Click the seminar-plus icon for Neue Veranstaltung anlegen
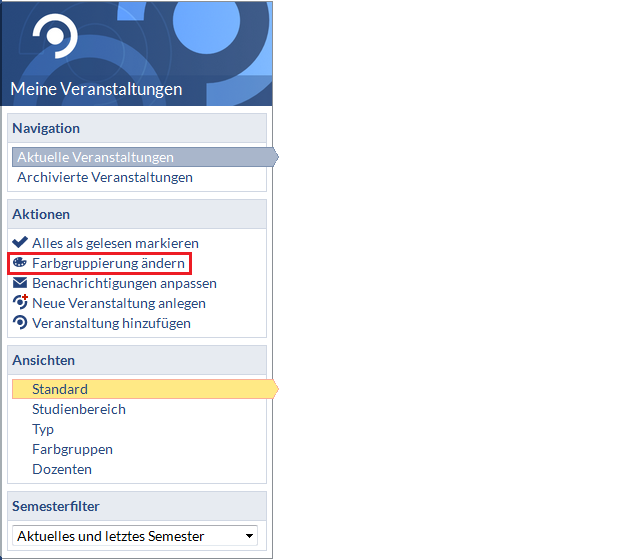635x560 pixels. click(x=20, y=302)
